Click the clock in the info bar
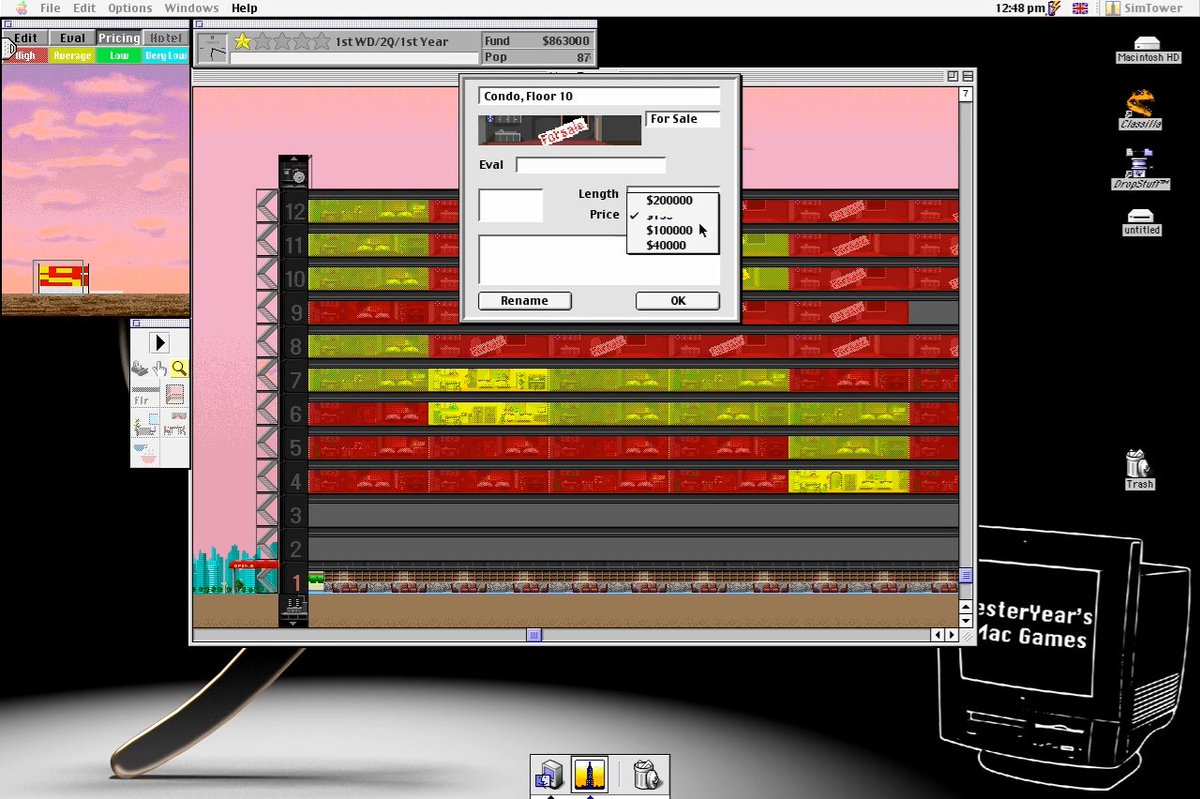The height and width of the screenshot is (799, 1200). [x=212, y=48]
